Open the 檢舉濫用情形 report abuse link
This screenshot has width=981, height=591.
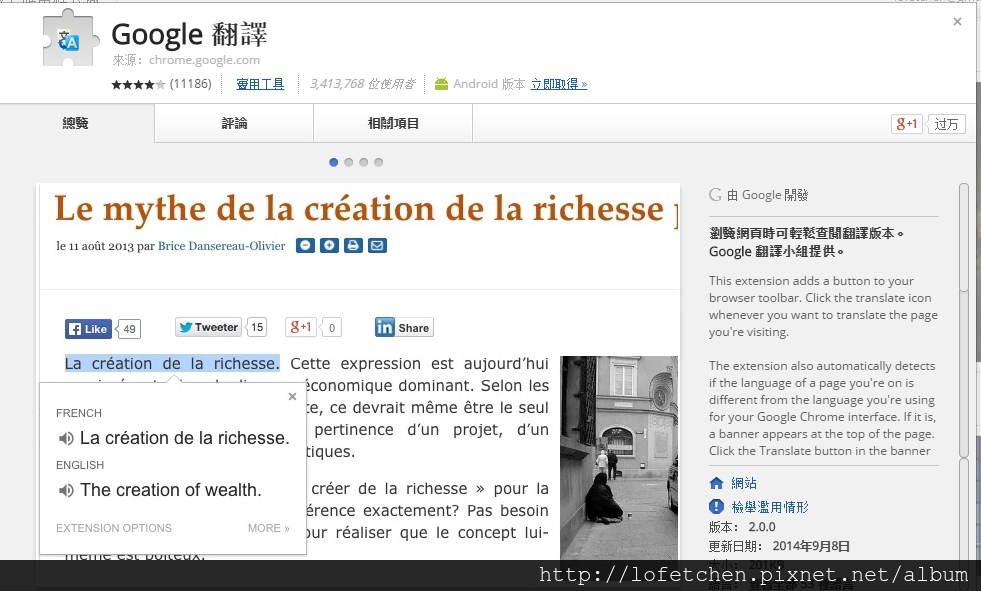tap(770, 507)
